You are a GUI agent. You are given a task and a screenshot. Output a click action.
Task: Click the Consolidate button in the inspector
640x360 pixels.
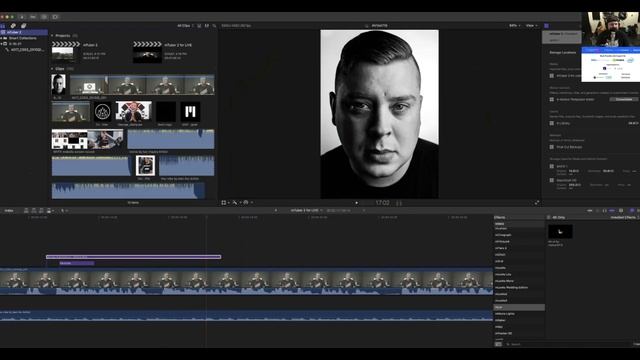(x=624, y=99)
